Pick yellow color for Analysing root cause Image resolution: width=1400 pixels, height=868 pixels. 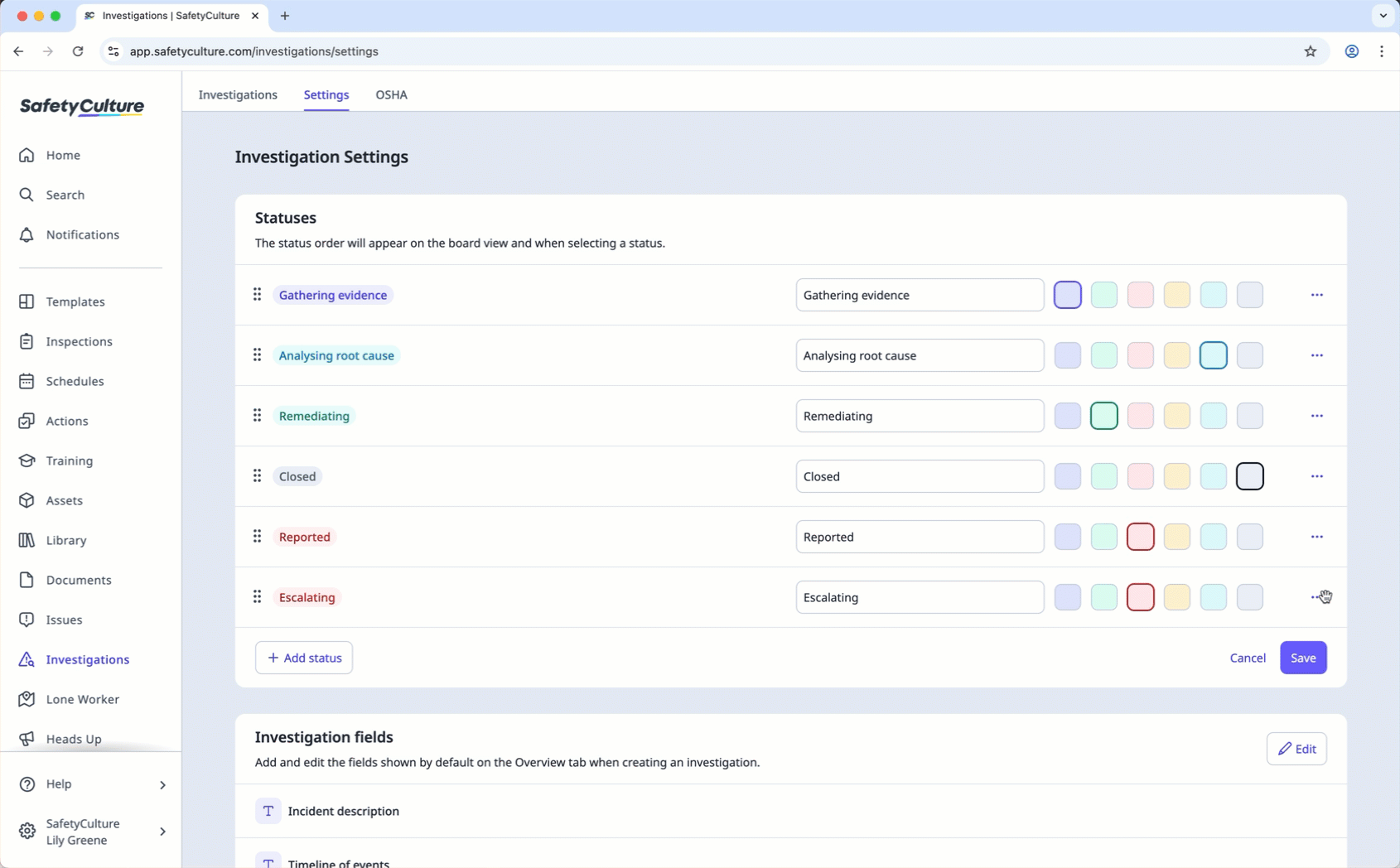click(x=1177, y=355)
